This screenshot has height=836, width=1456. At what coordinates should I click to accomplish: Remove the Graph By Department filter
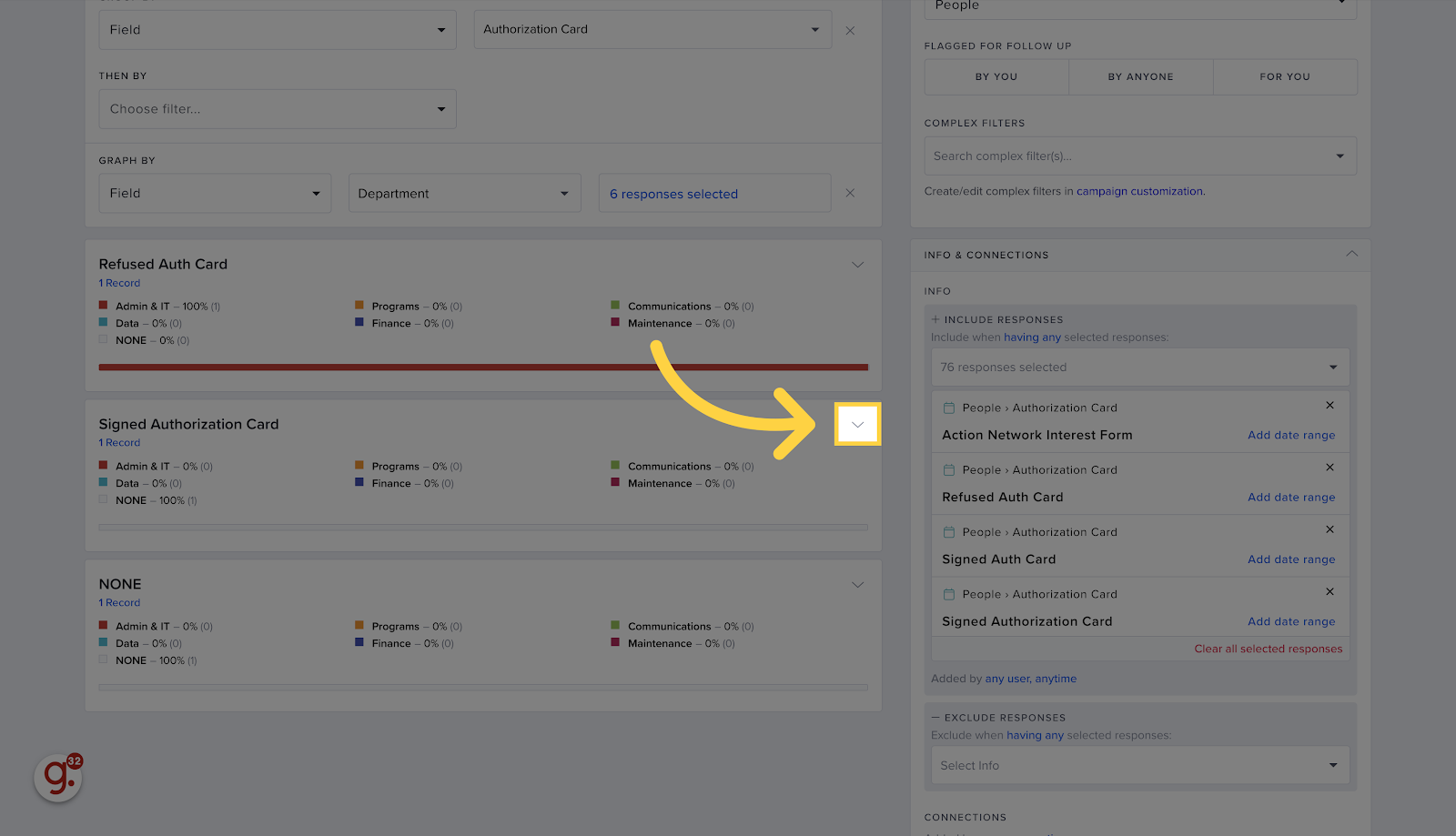click(850, 193)
